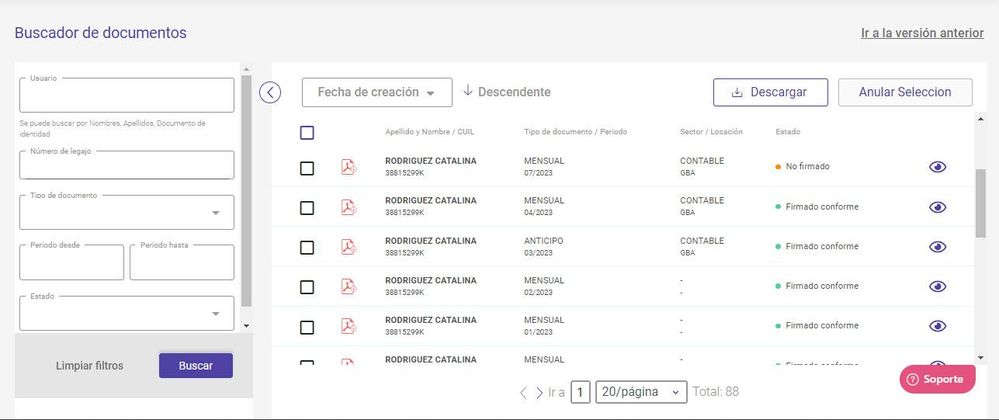The width and height of the screenshot is (999, 420).
Task: Click the Buscar button
Action: [x=196, y=366]
